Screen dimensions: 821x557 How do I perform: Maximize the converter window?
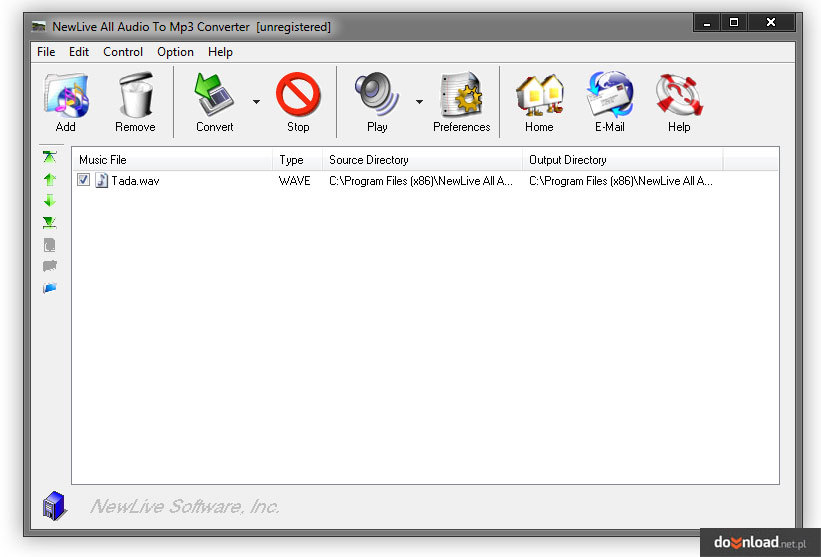[x=734, y=23]
